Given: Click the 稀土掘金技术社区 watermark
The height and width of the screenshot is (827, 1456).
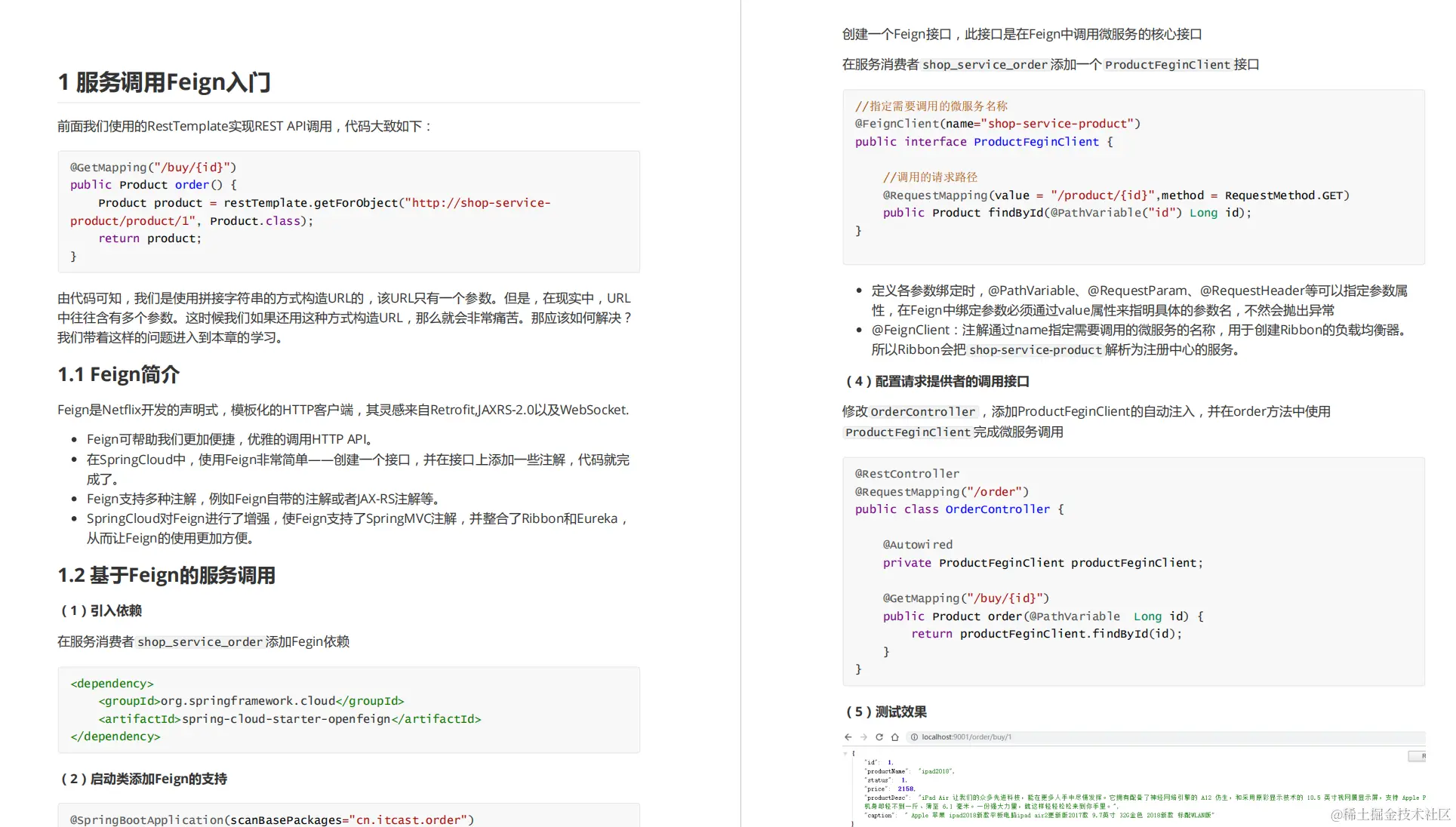Looking at the screenshot, I should [x=1390, y=814].
